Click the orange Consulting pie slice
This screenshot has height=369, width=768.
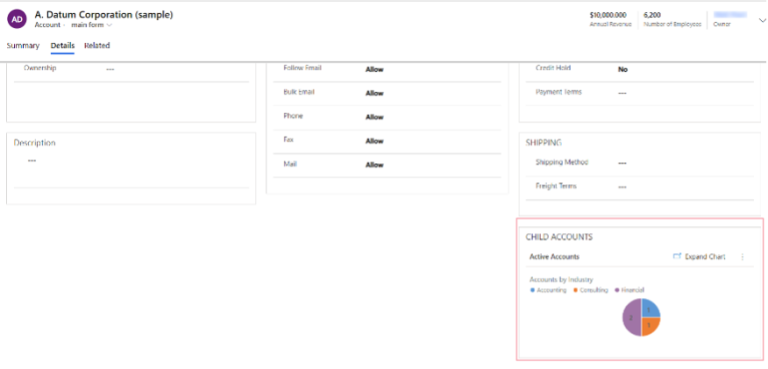point(650,326)
